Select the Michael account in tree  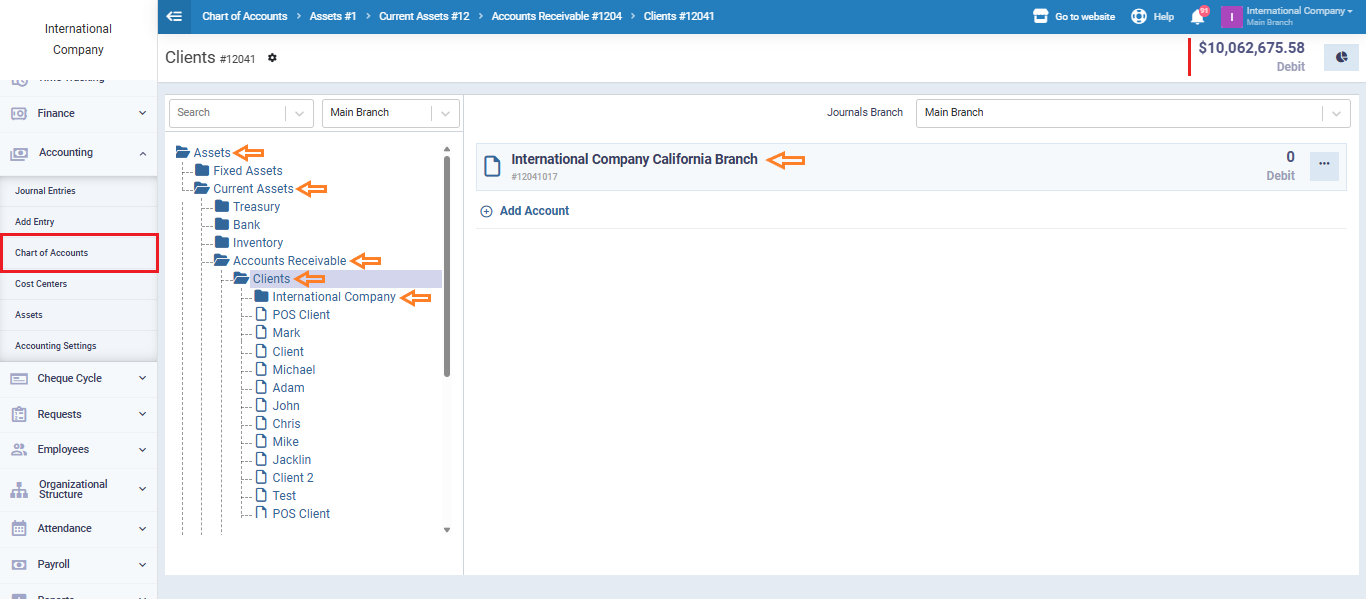(293, 370)
